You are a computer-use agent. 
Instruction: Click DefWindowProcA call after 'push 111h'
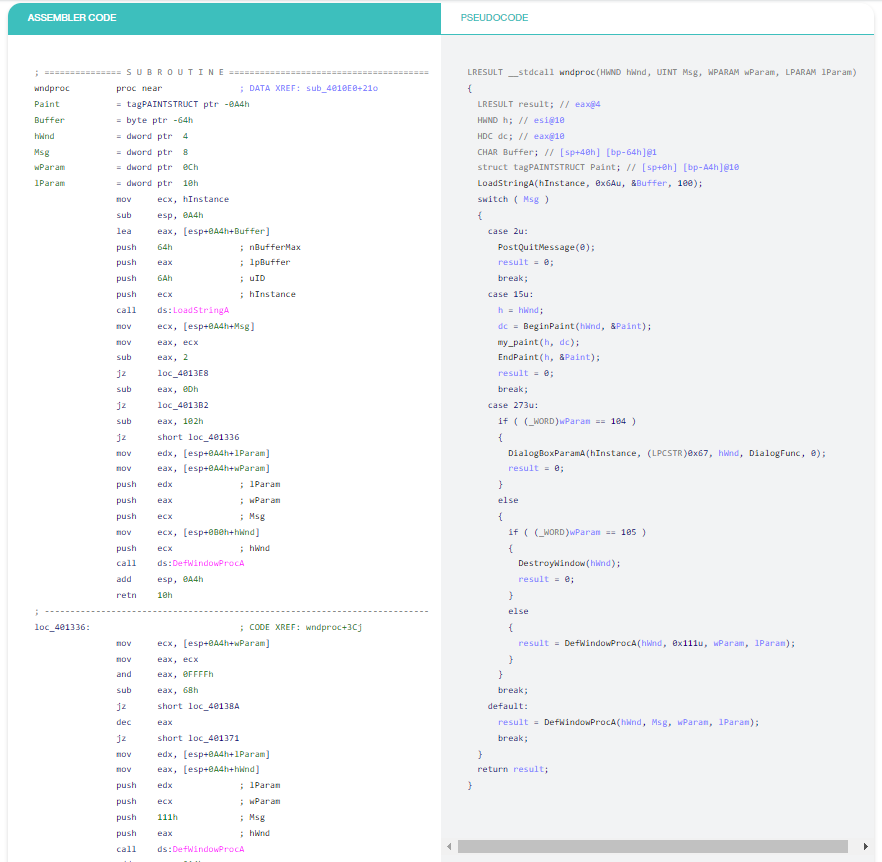(x=208, y=849)
